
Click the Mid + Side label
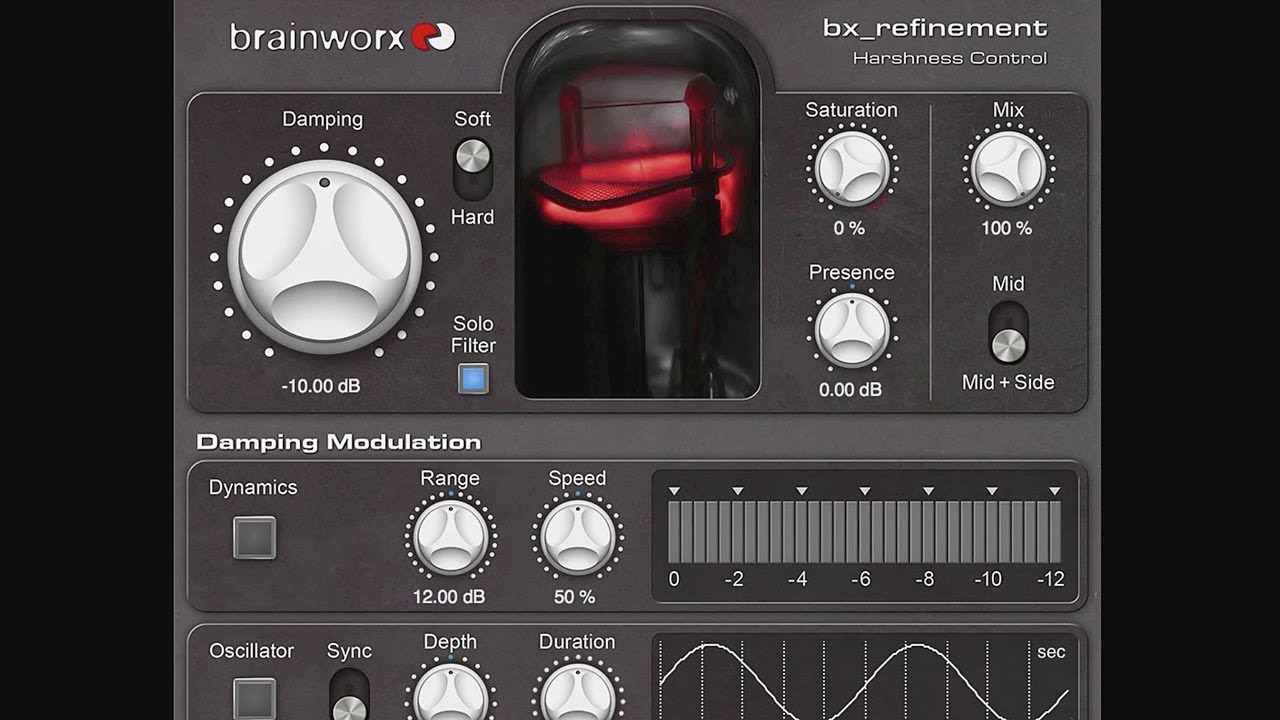1008,382
